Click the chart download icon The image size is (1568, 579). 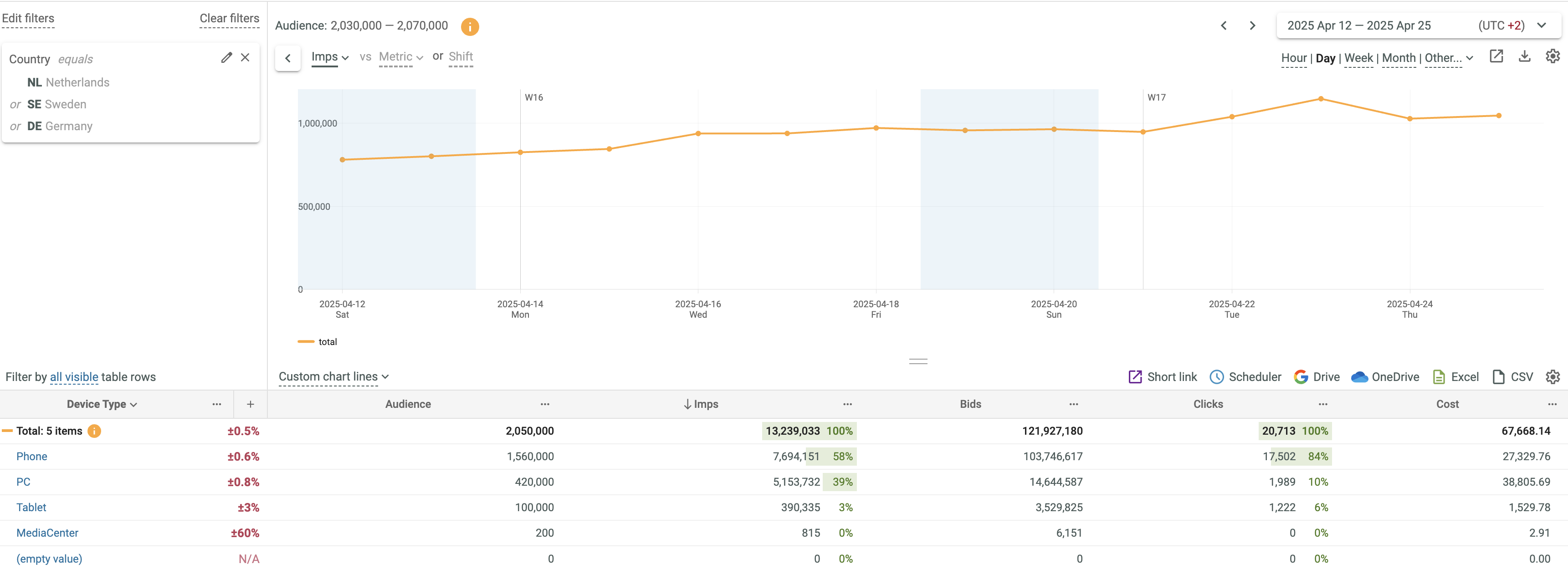click(1524, 56)
